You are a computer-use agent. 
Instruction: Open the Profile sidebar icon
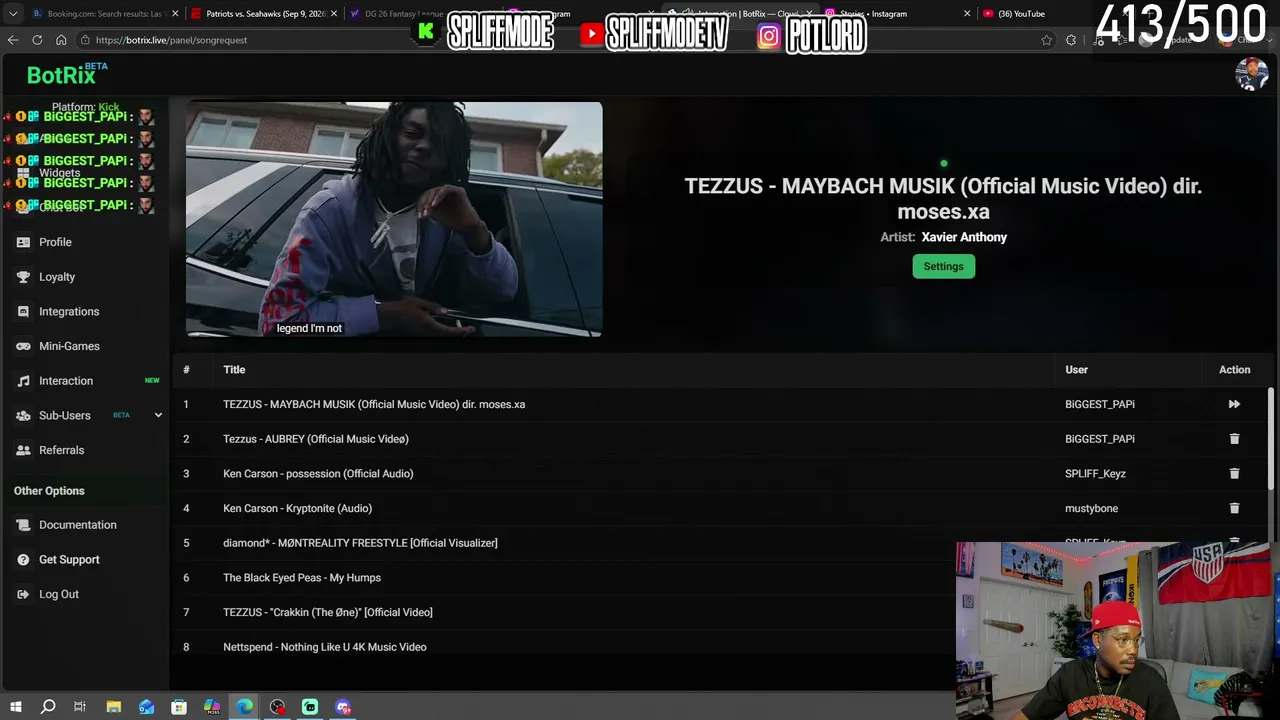pos(23,242)
